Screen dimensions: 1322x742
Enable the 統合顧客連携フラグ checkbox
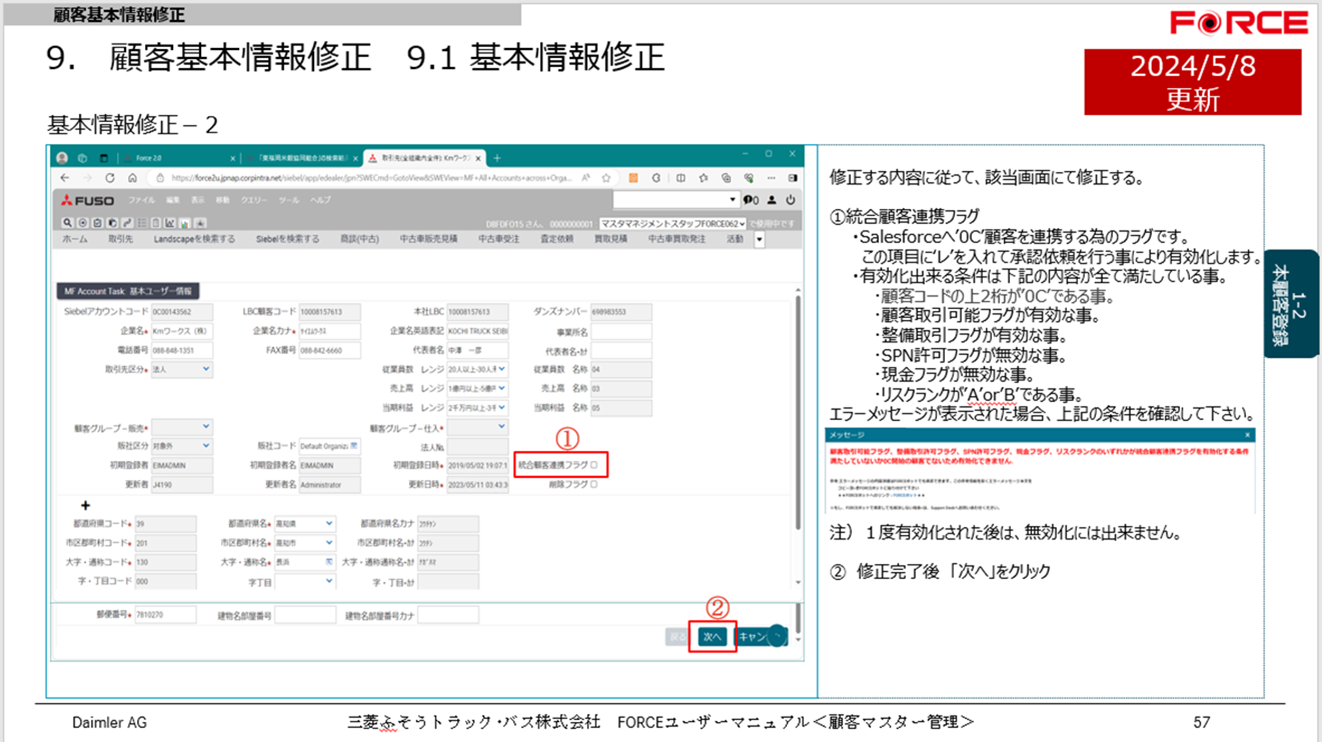click(x=594, y=465)
